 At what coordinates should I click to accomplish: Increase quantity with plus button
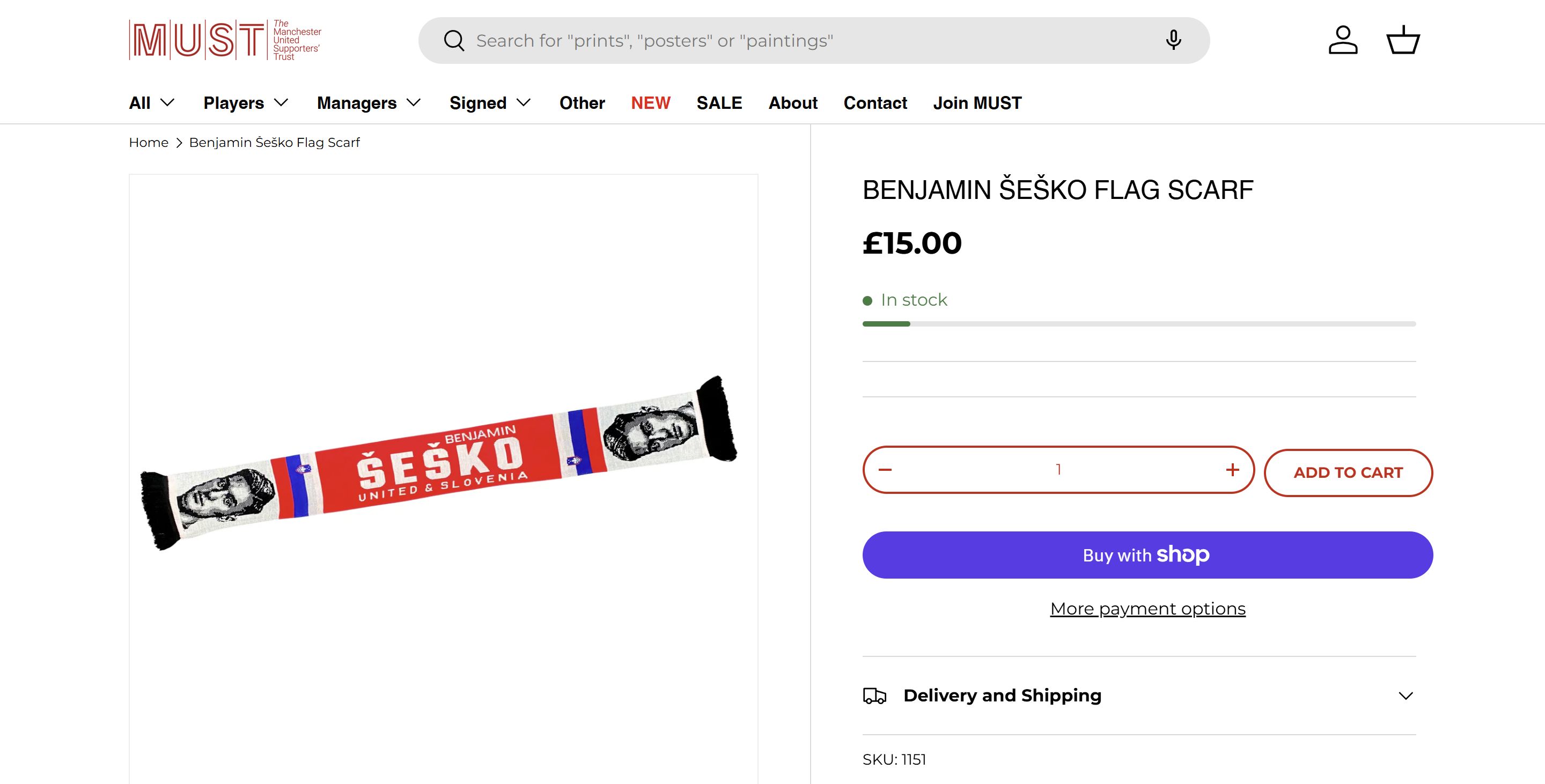[x=1233, y=470]
